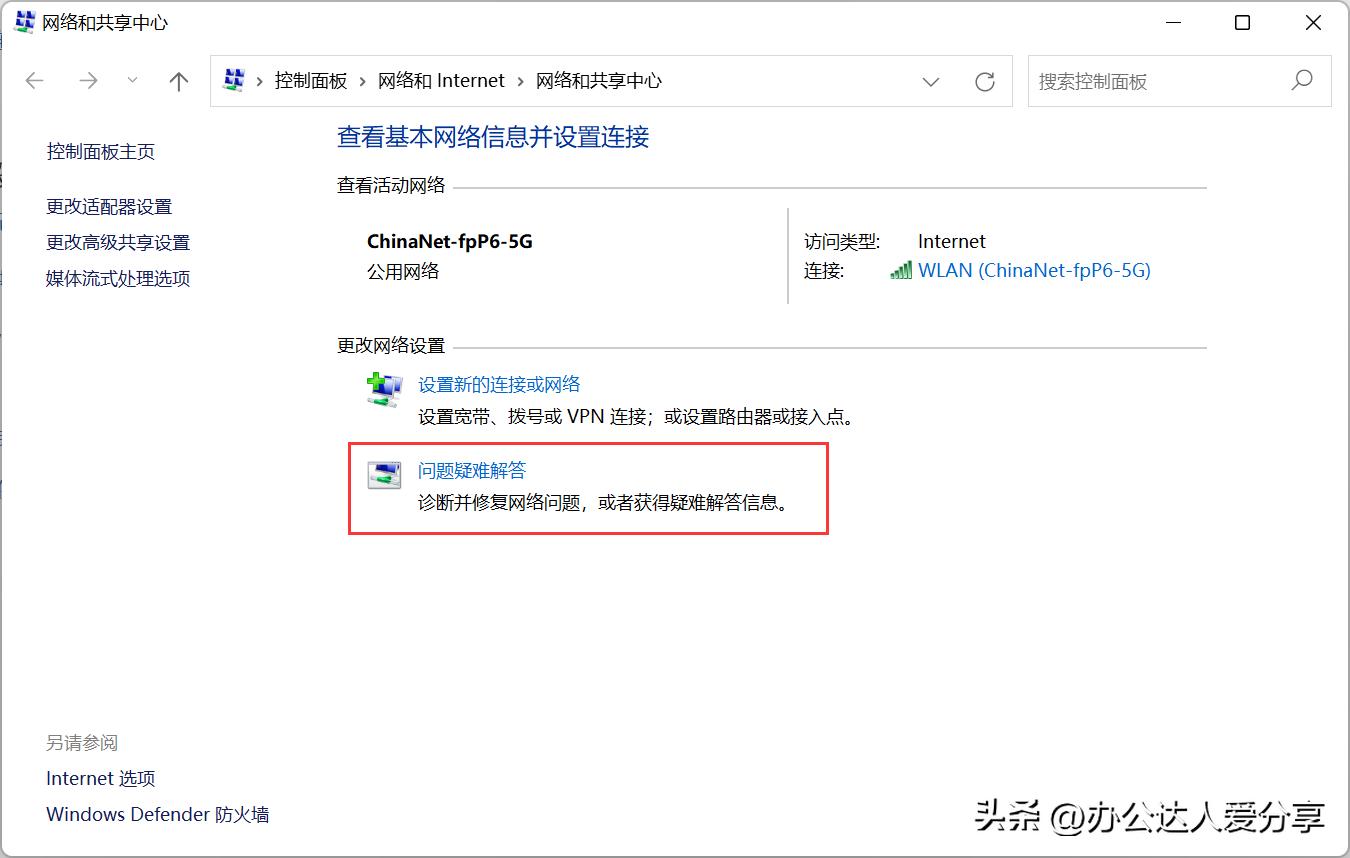The image size is (1350, 858).
Task: Open the address bar dropdown chevron
Action: click(x=931, y=81)
